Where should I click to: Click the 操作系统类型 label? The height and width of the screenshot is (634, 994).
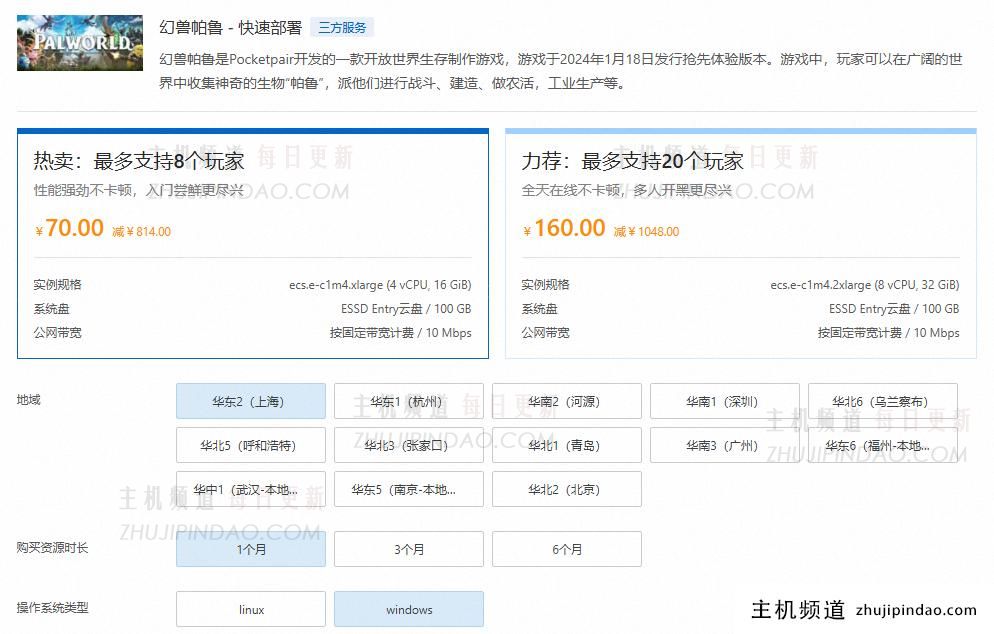coord(52,607)
